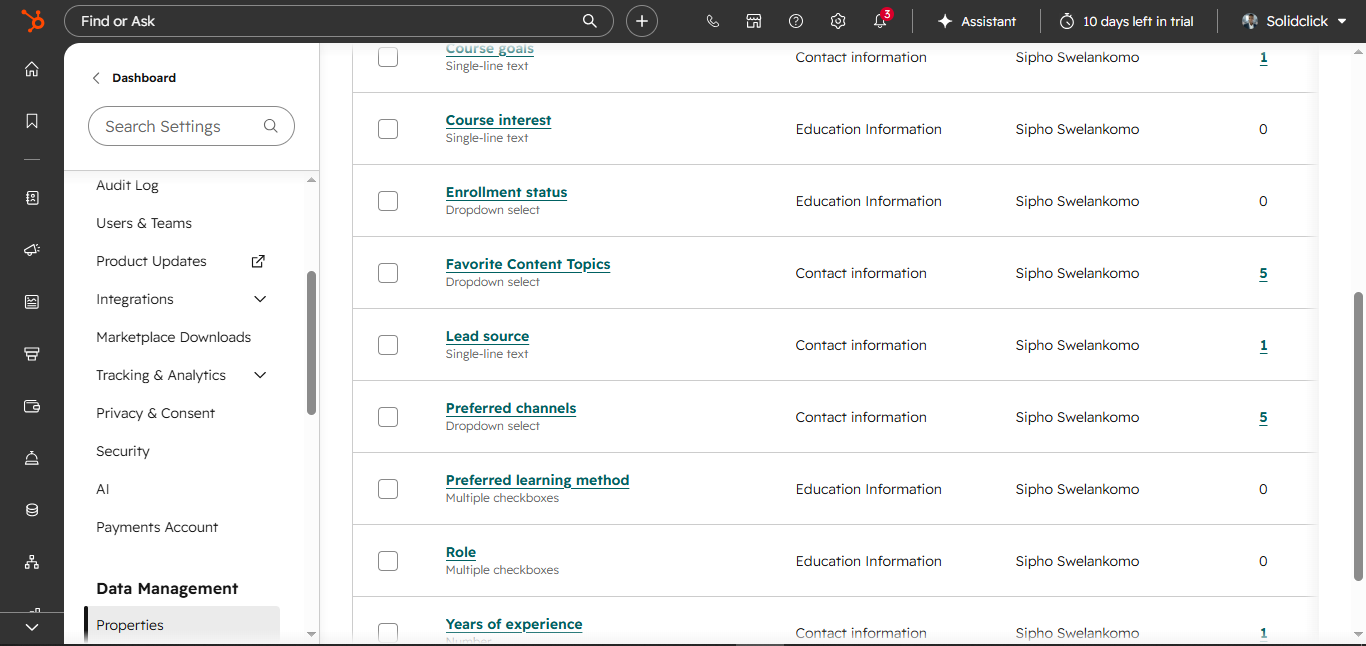This screenshot has height=646, width=1366.
Task: Open Tracking & Analytics menu item
Action: [161, 375]
